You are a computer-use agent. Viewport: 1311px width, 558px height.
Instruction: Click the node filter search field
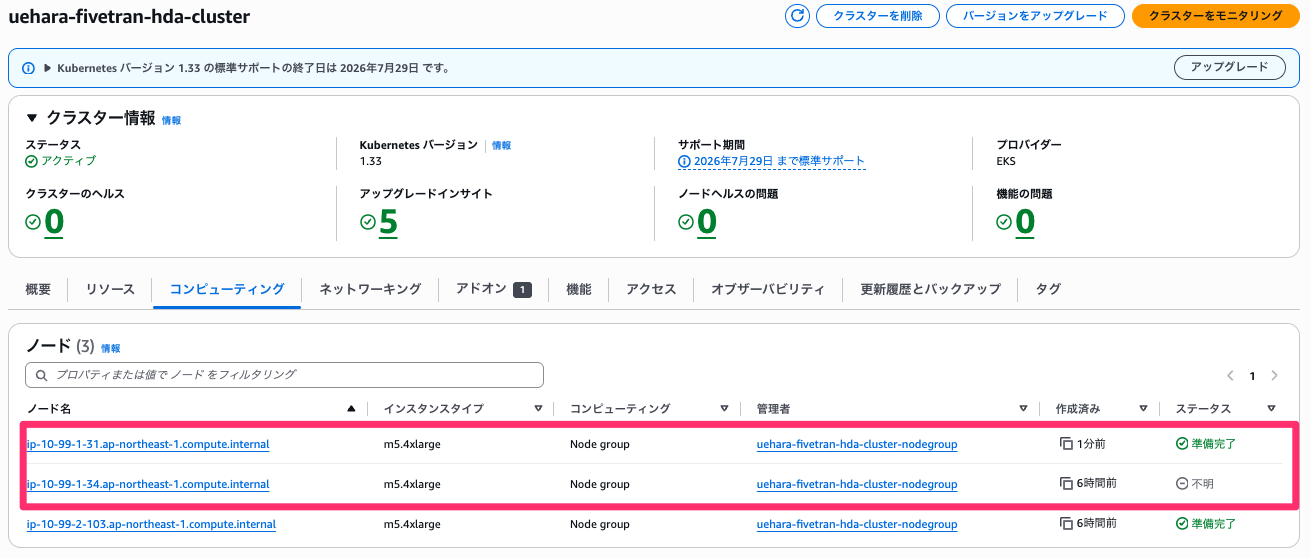[x=284, y=374]
